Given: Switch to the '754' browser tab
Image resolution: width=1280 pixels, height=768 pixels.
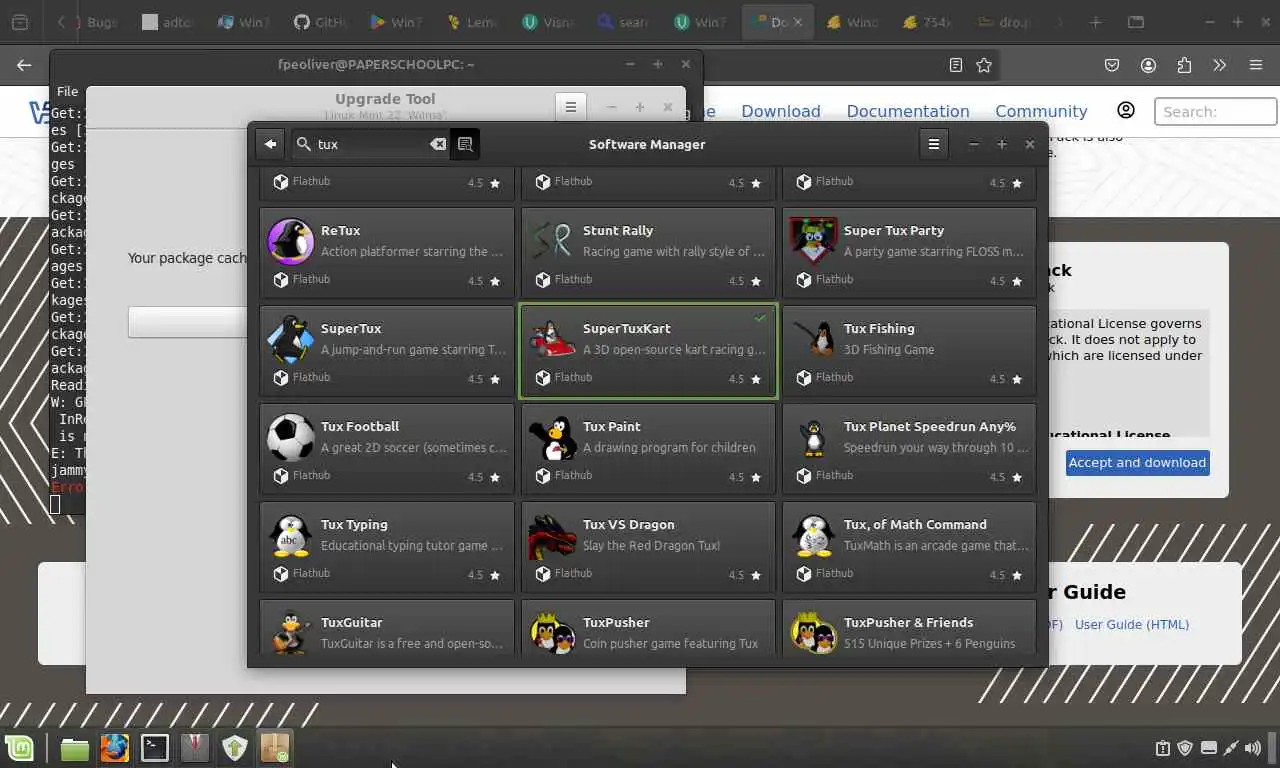Looking at the screenshot, I should (928, 22).
